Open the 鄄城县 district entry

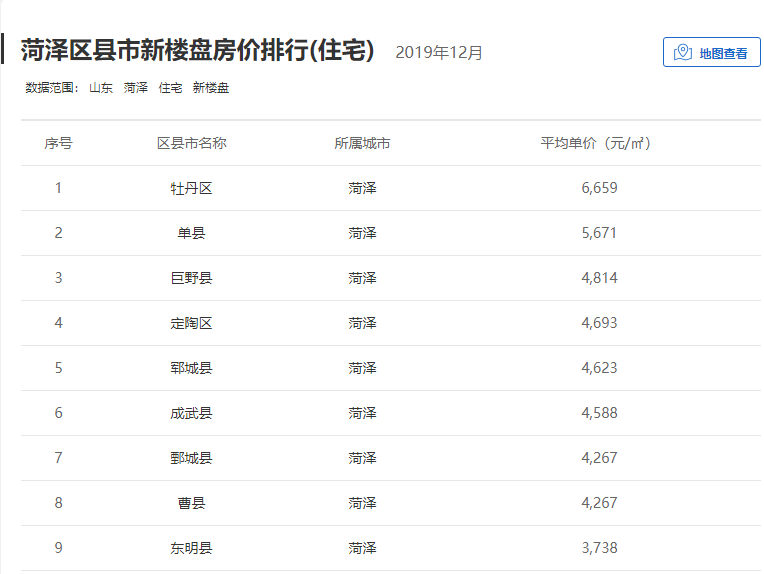pos(191,458)
